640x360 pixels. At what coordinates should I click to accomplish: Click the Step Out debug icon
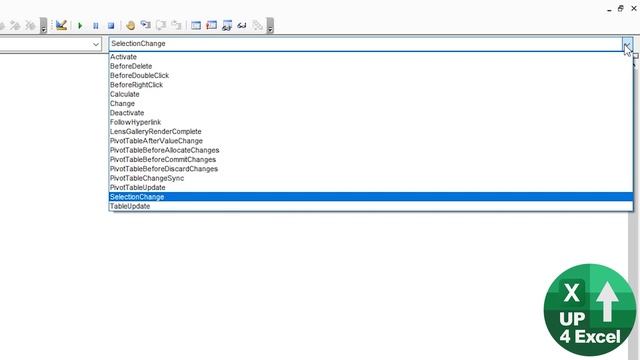coord(176,25)
